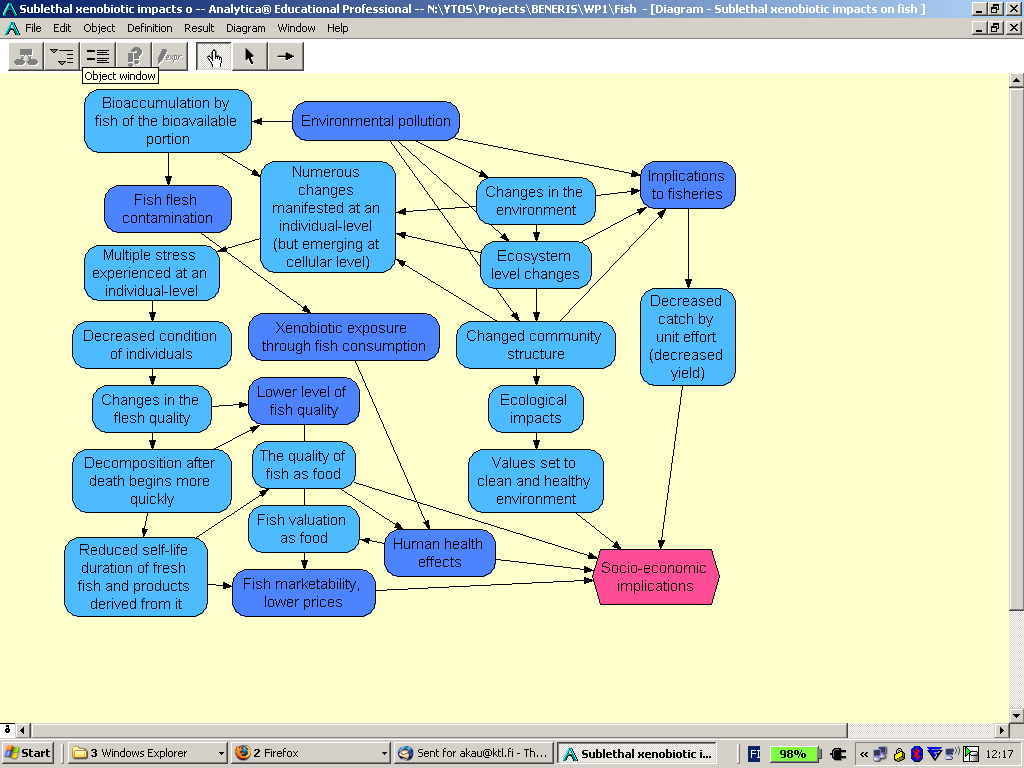Open the Diagram menu

click(245, 28)
